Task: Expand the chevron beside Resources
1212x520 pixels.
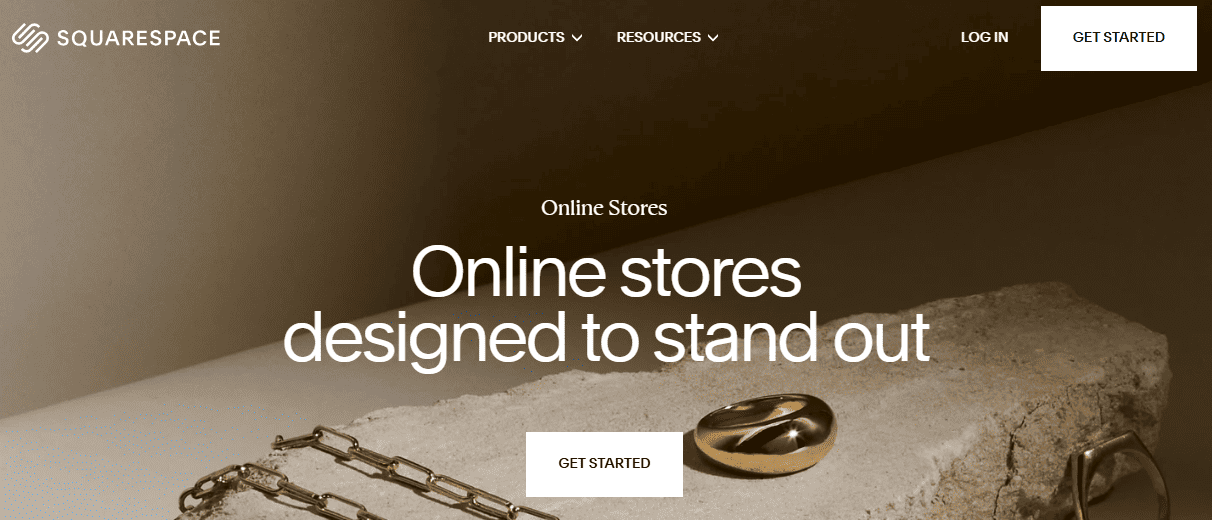Action: pos(713,38)
